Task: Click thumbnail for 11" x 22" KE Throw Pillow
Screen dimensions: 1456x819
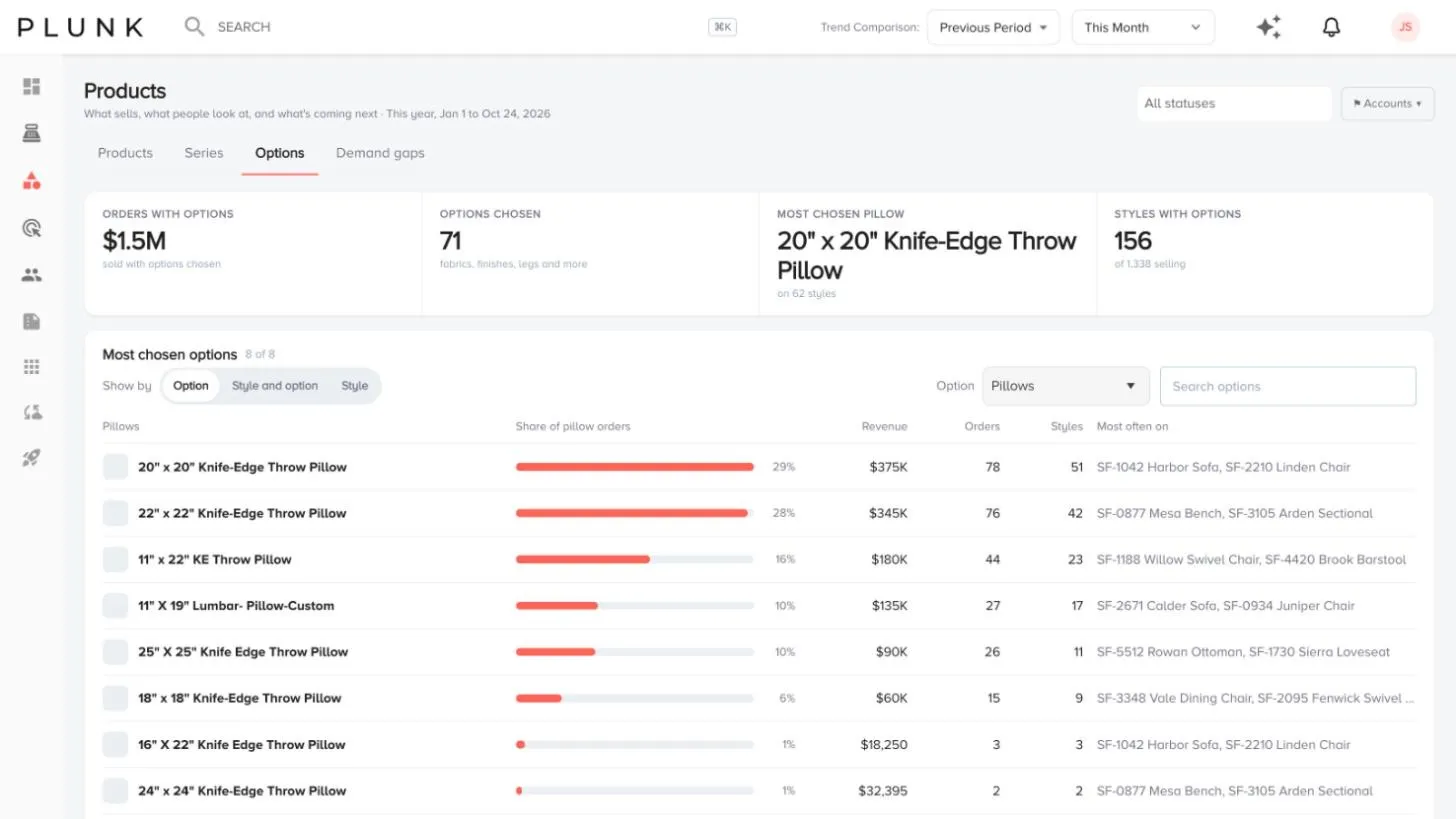Action: point(116,559)
